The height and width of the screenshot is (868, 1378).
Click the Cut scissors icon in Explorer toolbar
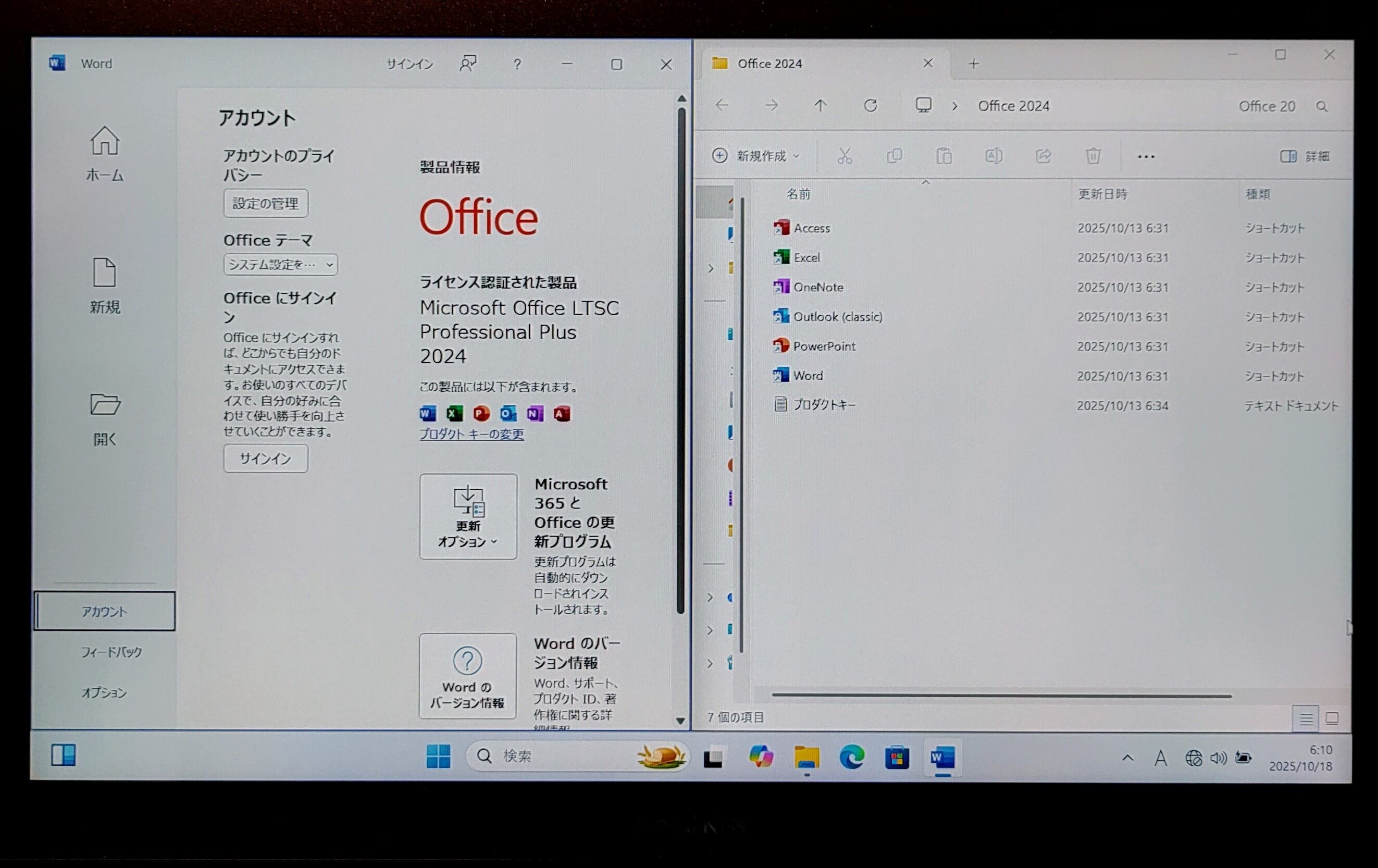point(845,156)
